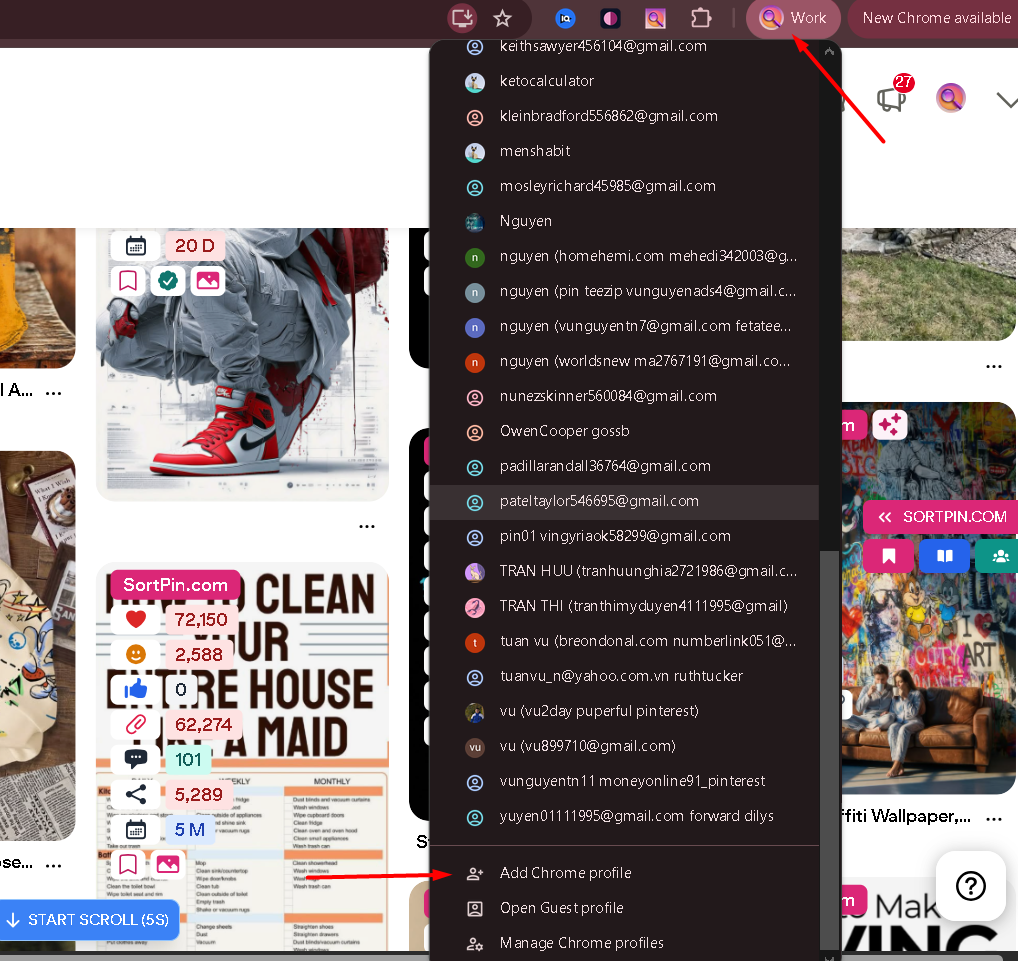1018x961 pixels.
Task: Switch to TRAN HUU profile
Action: tap(624, 572)
